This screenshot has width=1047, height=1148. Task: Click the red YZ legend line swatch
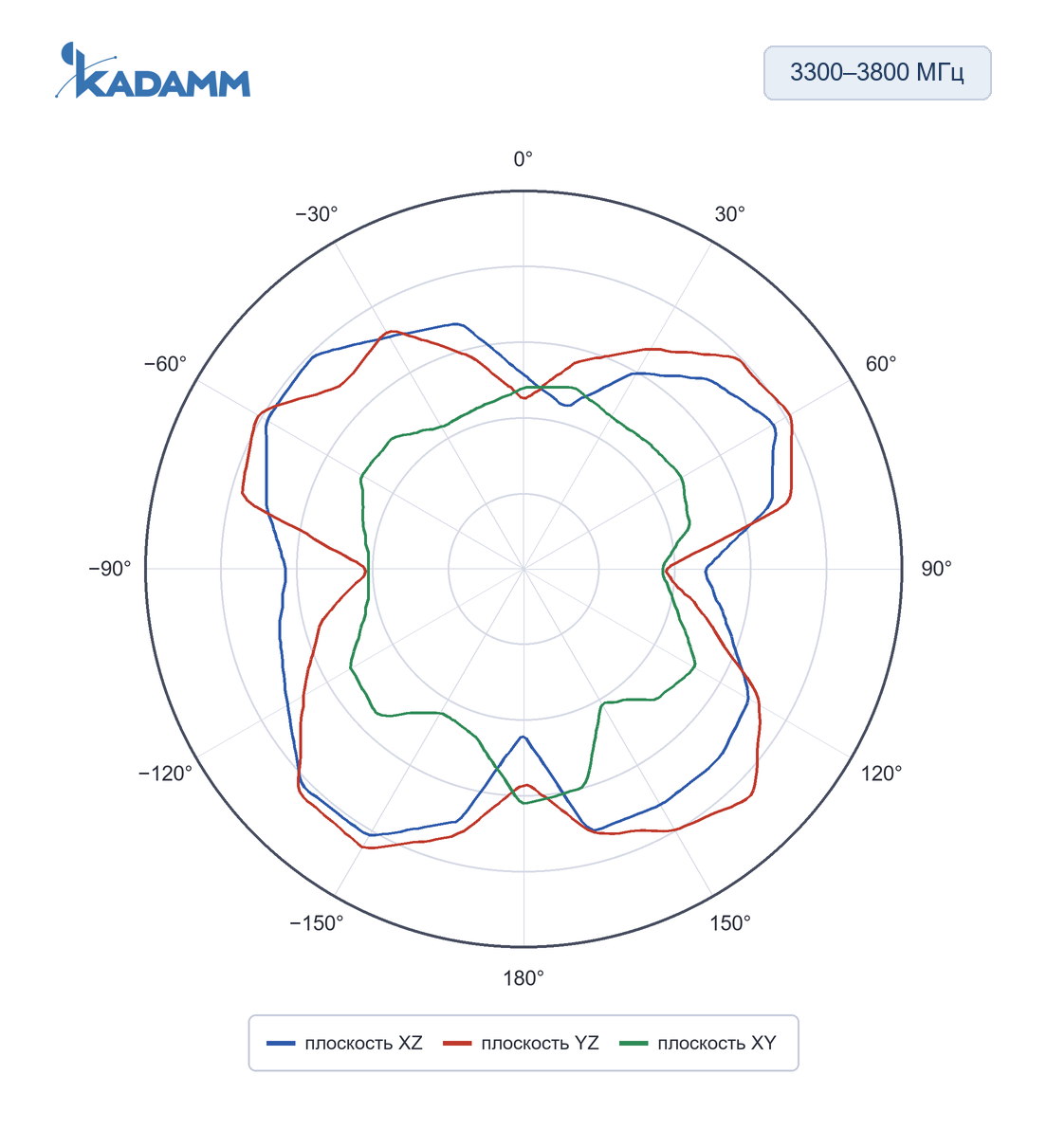457,1044
